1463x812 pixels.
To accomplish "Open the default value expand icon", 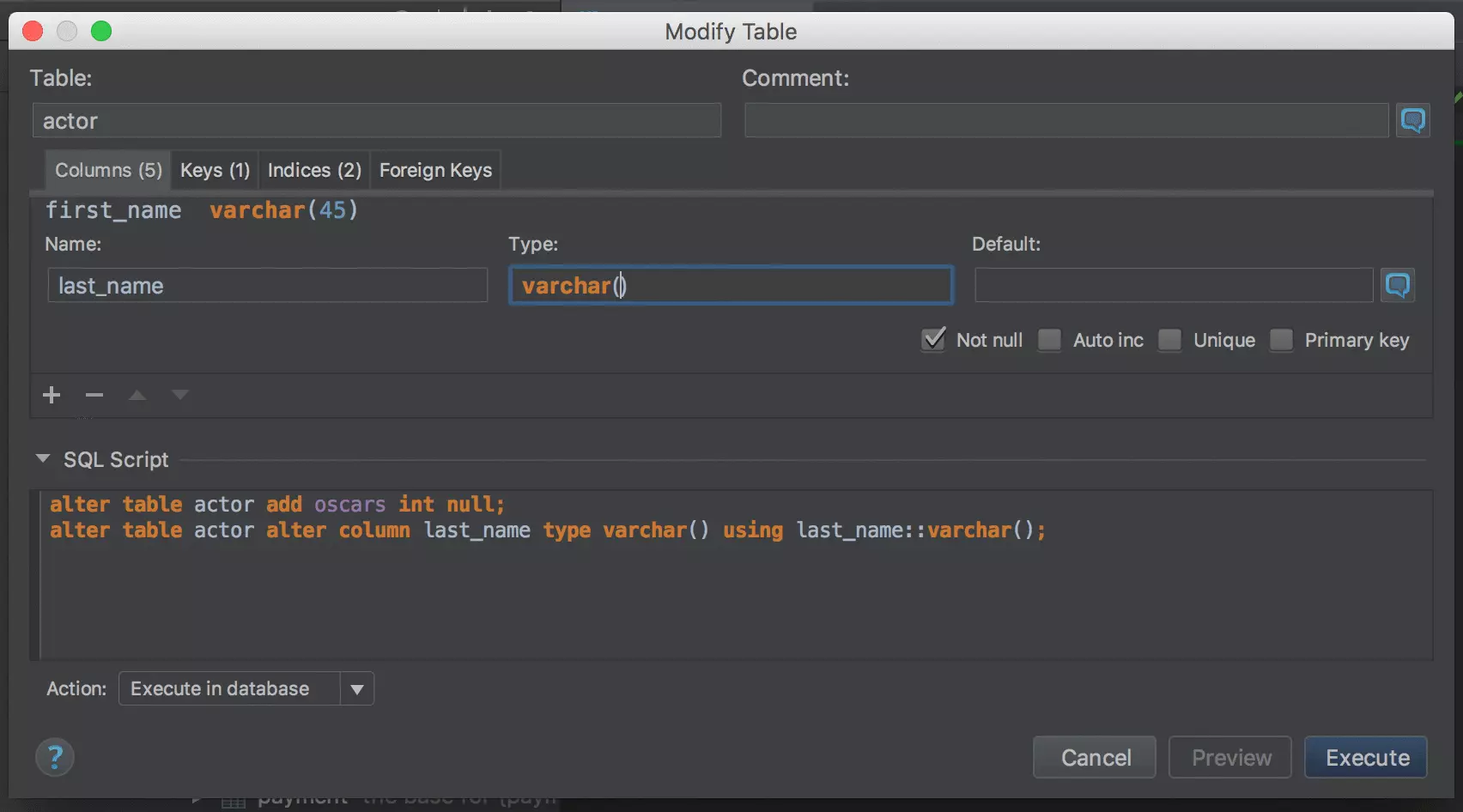I will point(1397,285).
